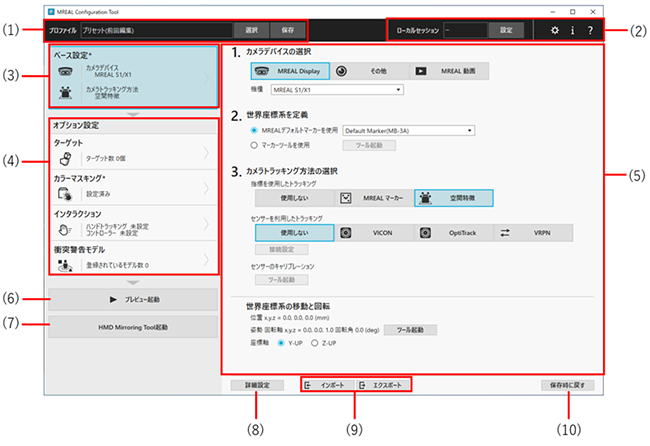
Task: Click the インタラクション hand icon
Action: [x=65, y=230]
